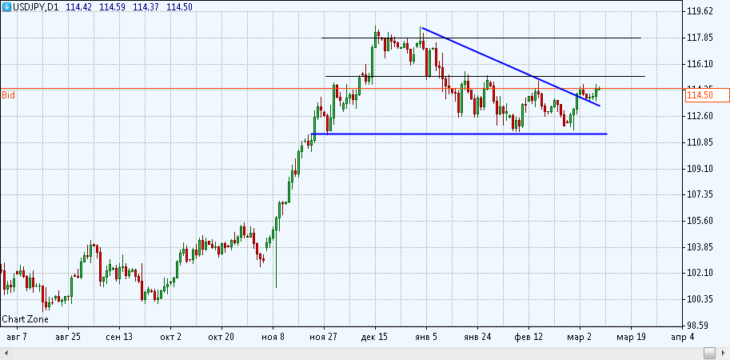Viewport: 730px width, 360px height.
Task: Click the 105.60 price axis label
Action: coord(700,221)
